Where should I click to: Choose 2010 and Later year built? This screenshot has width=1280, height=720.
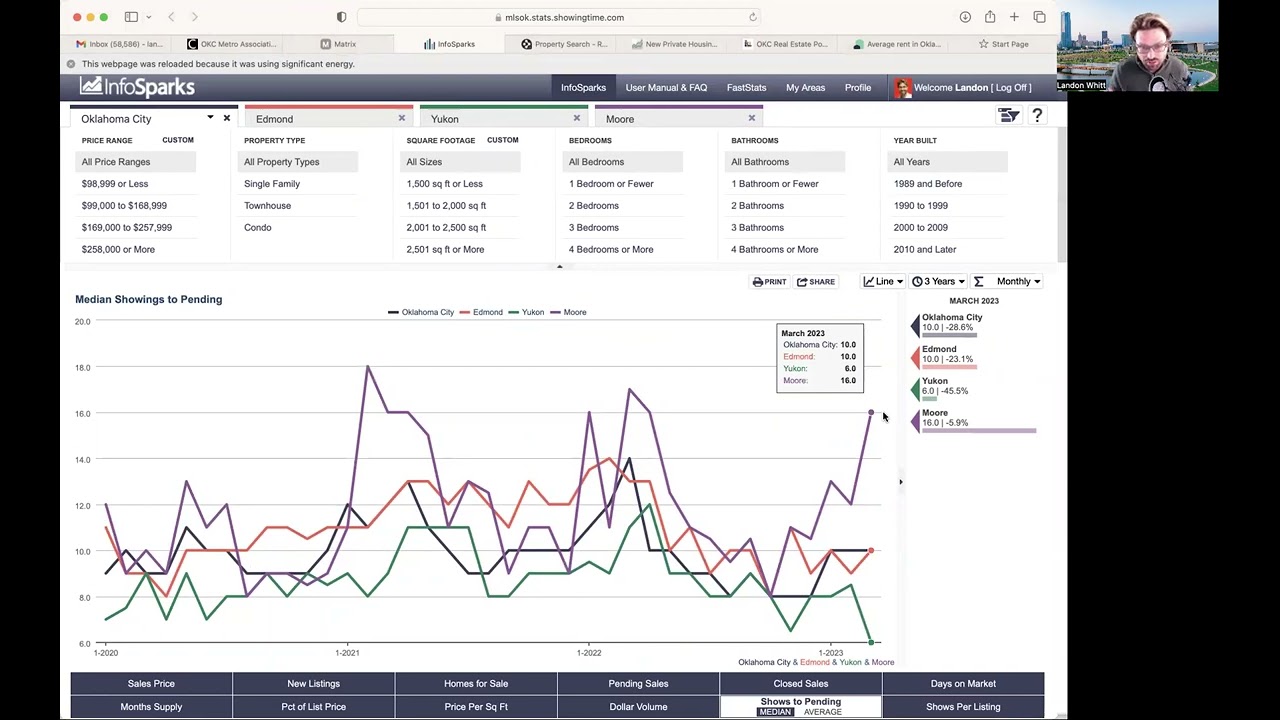[x=925, y=250]
